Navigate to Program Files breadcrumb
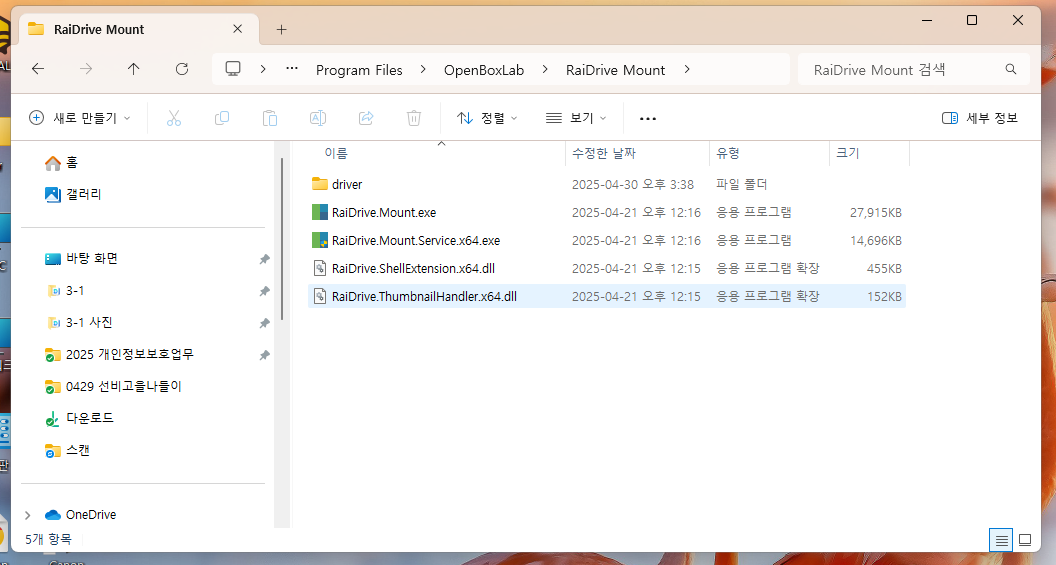The image size is (1056, 565). point(359,70)
